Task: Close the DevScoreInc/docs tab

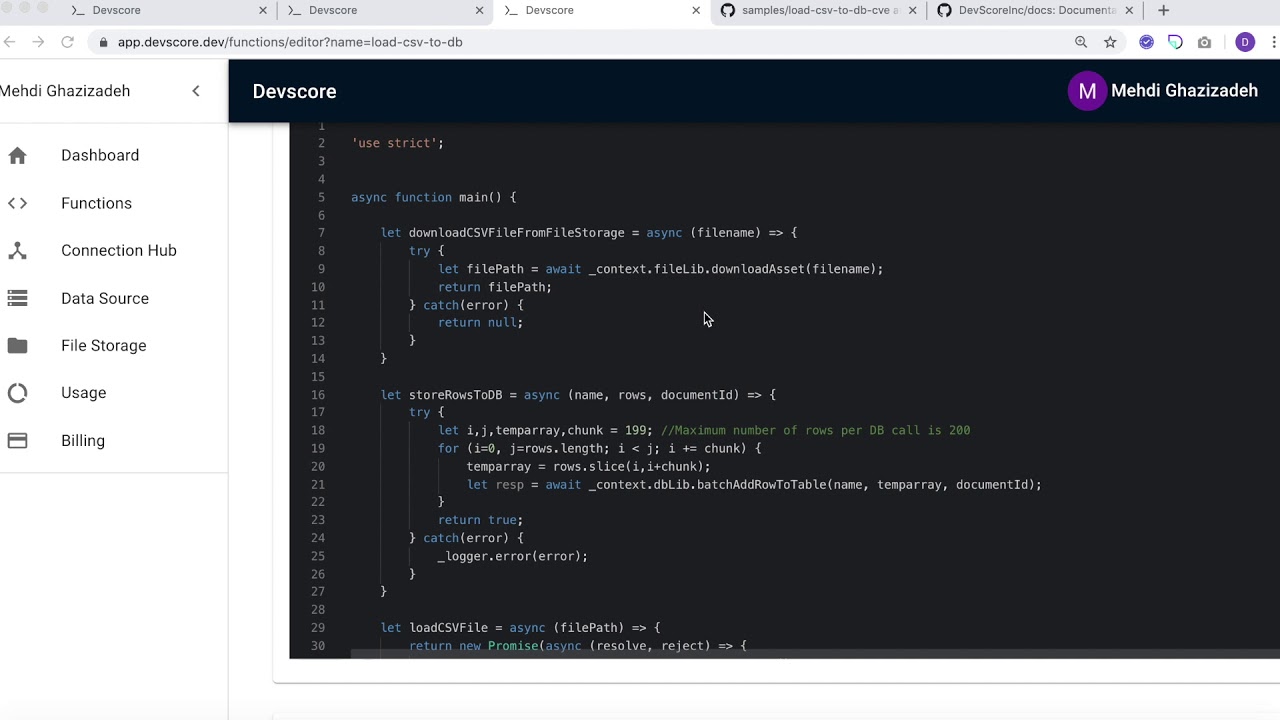Action: click(1129, 10)
